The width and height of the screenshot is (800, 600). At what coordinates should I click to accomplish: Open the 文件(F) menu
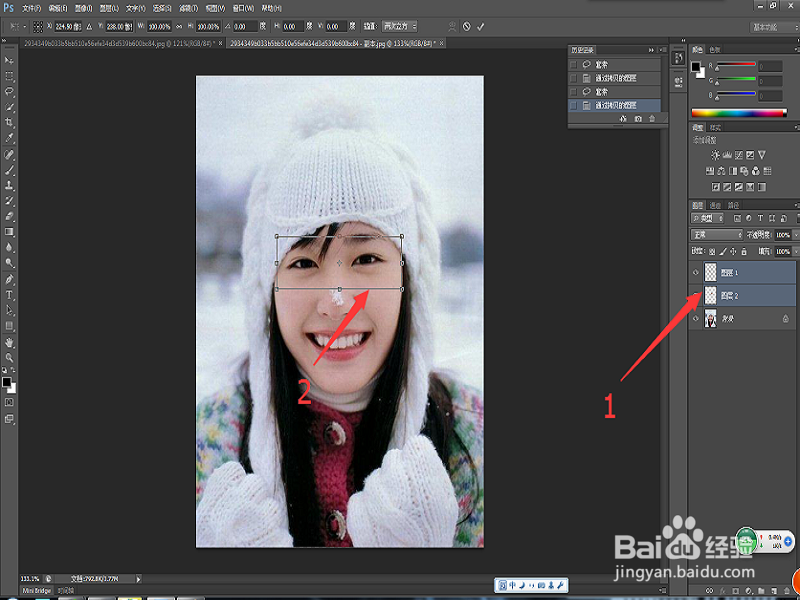(x=32, y=9)
